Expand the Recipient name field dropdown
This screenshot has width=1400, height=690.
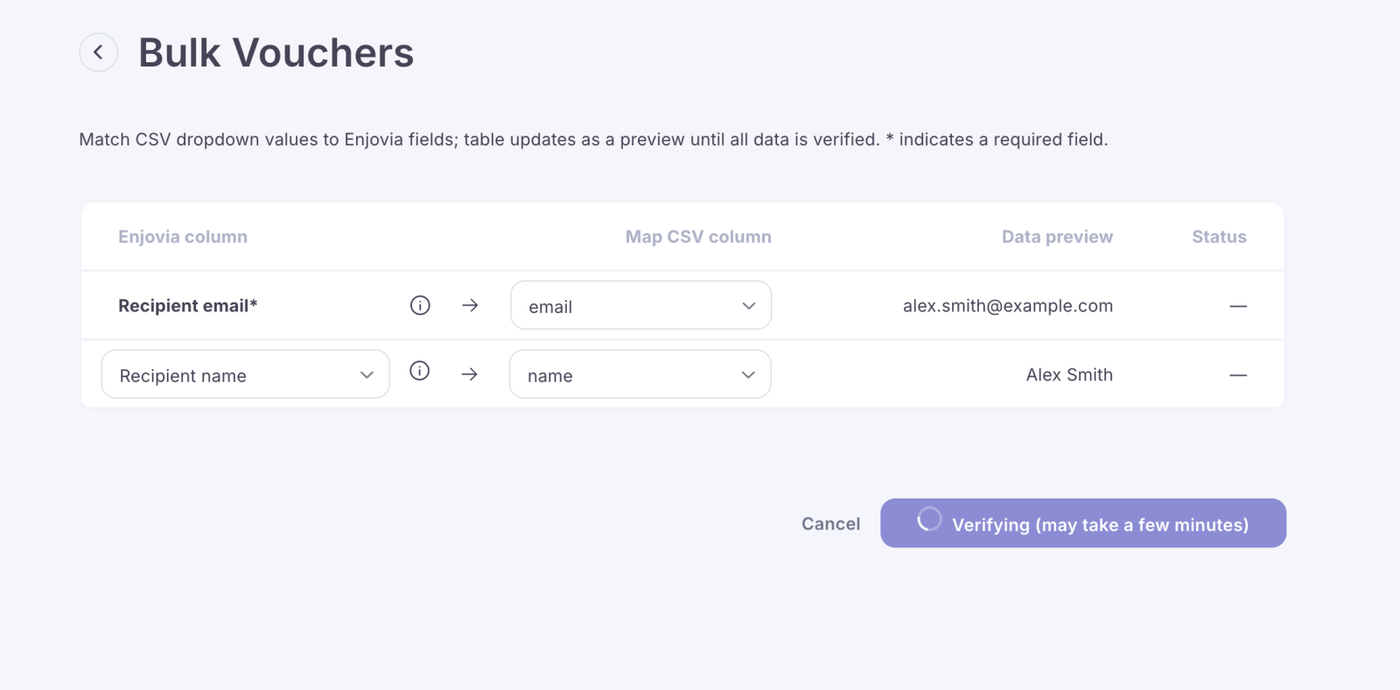tap(245, 375)
